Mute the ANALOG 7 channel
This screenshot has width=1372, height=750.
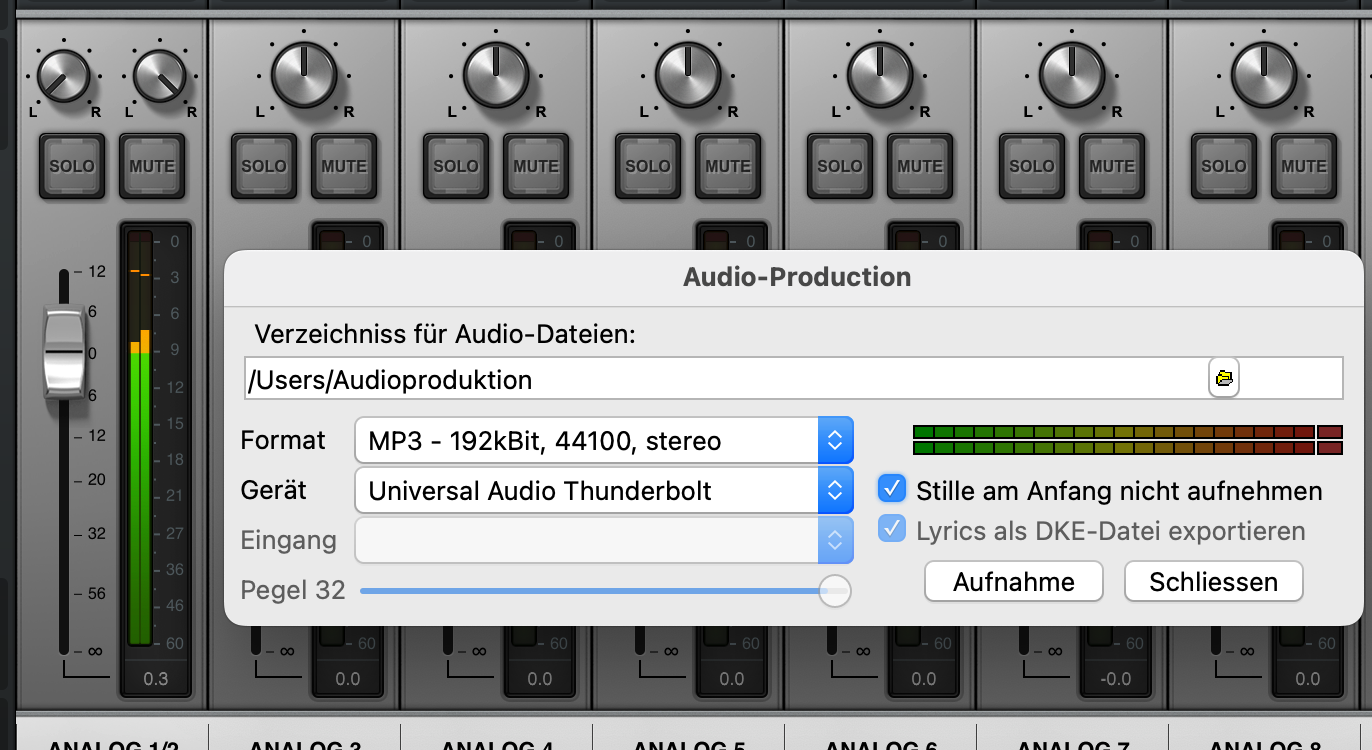[x=1112, y=166]
